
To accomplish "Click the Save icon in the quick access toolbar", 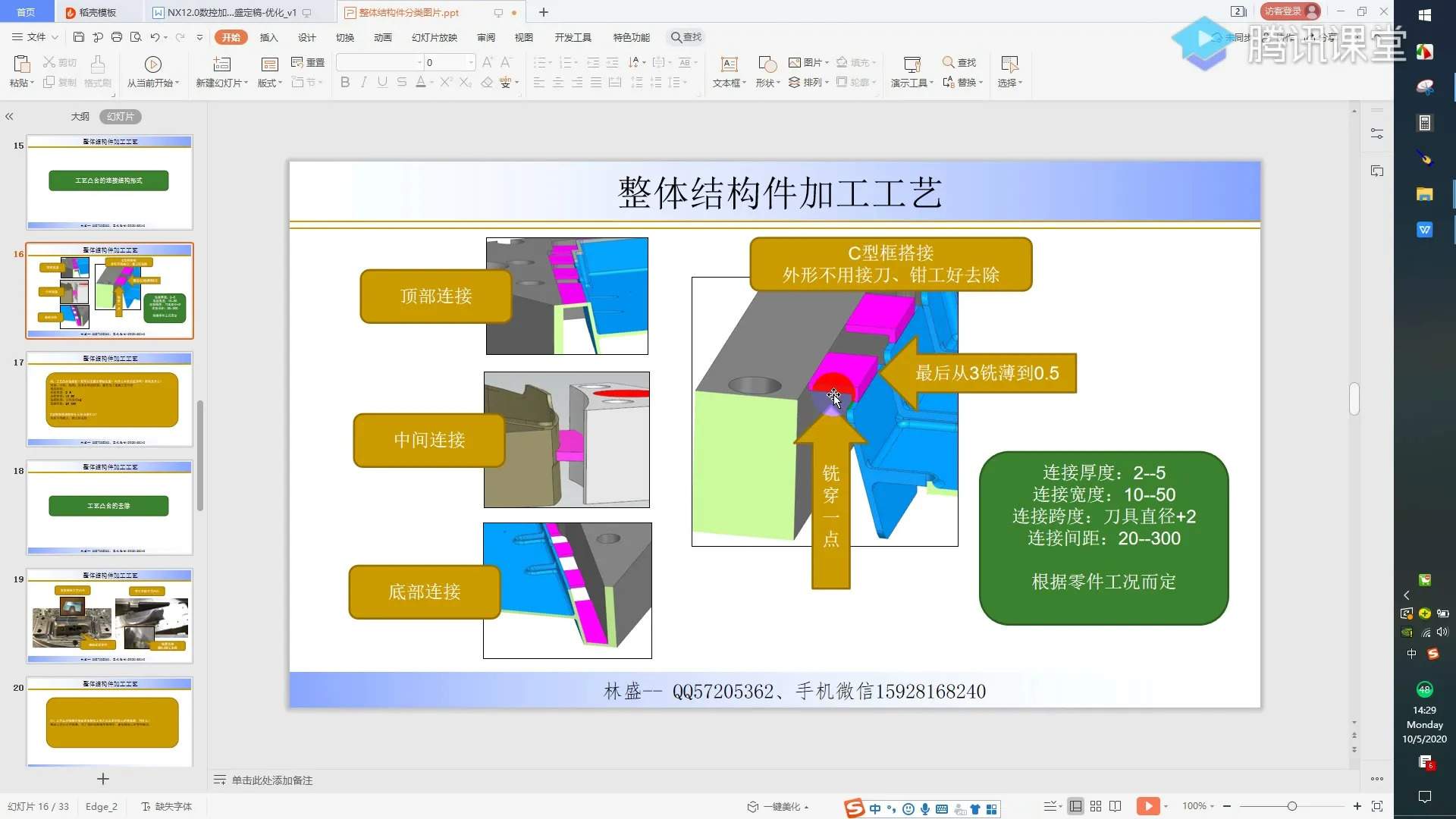I will tap(78, 37).
